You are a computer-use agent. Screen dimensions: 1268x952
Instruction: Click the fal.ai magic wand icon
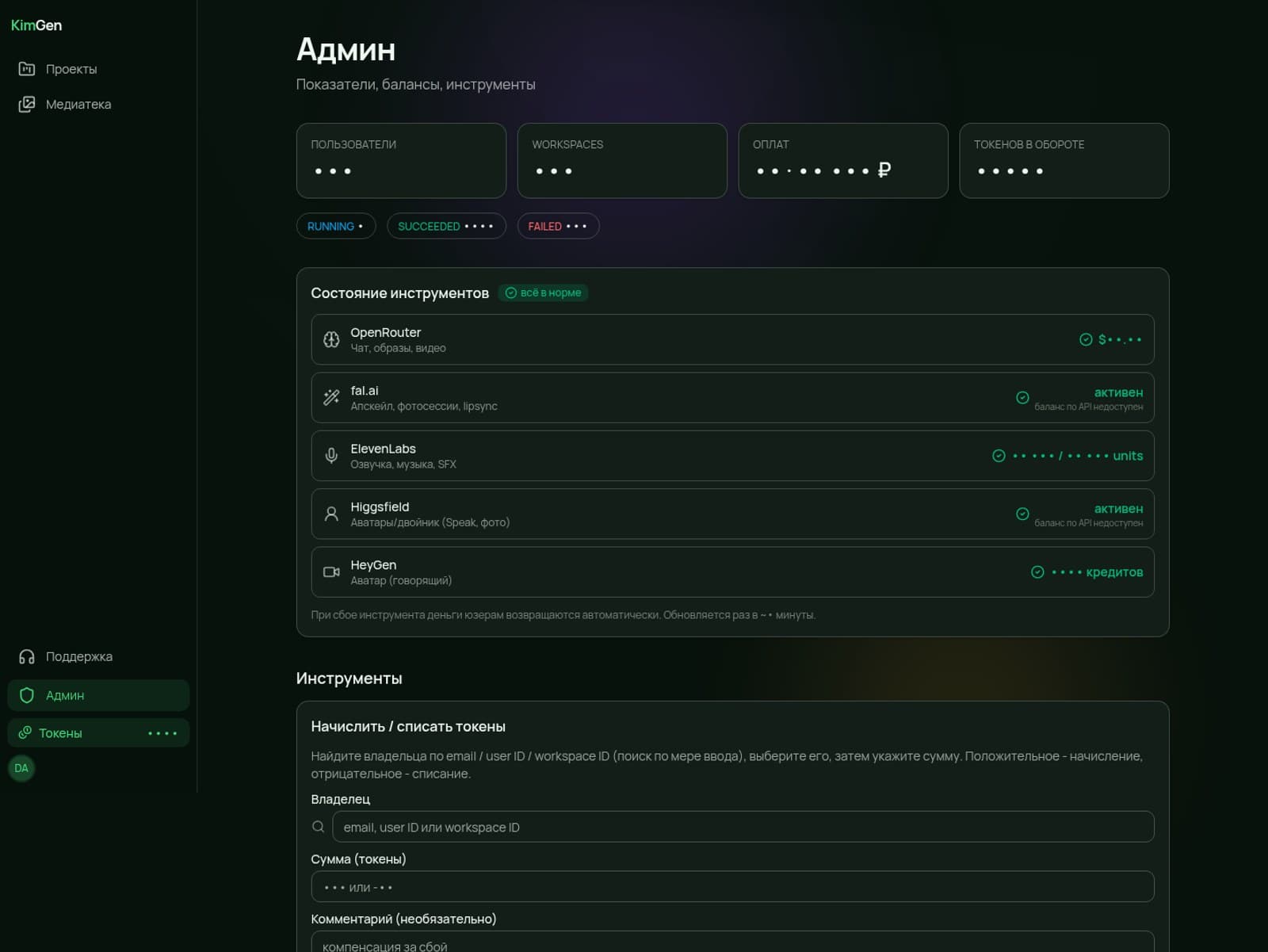click(331, 397)
